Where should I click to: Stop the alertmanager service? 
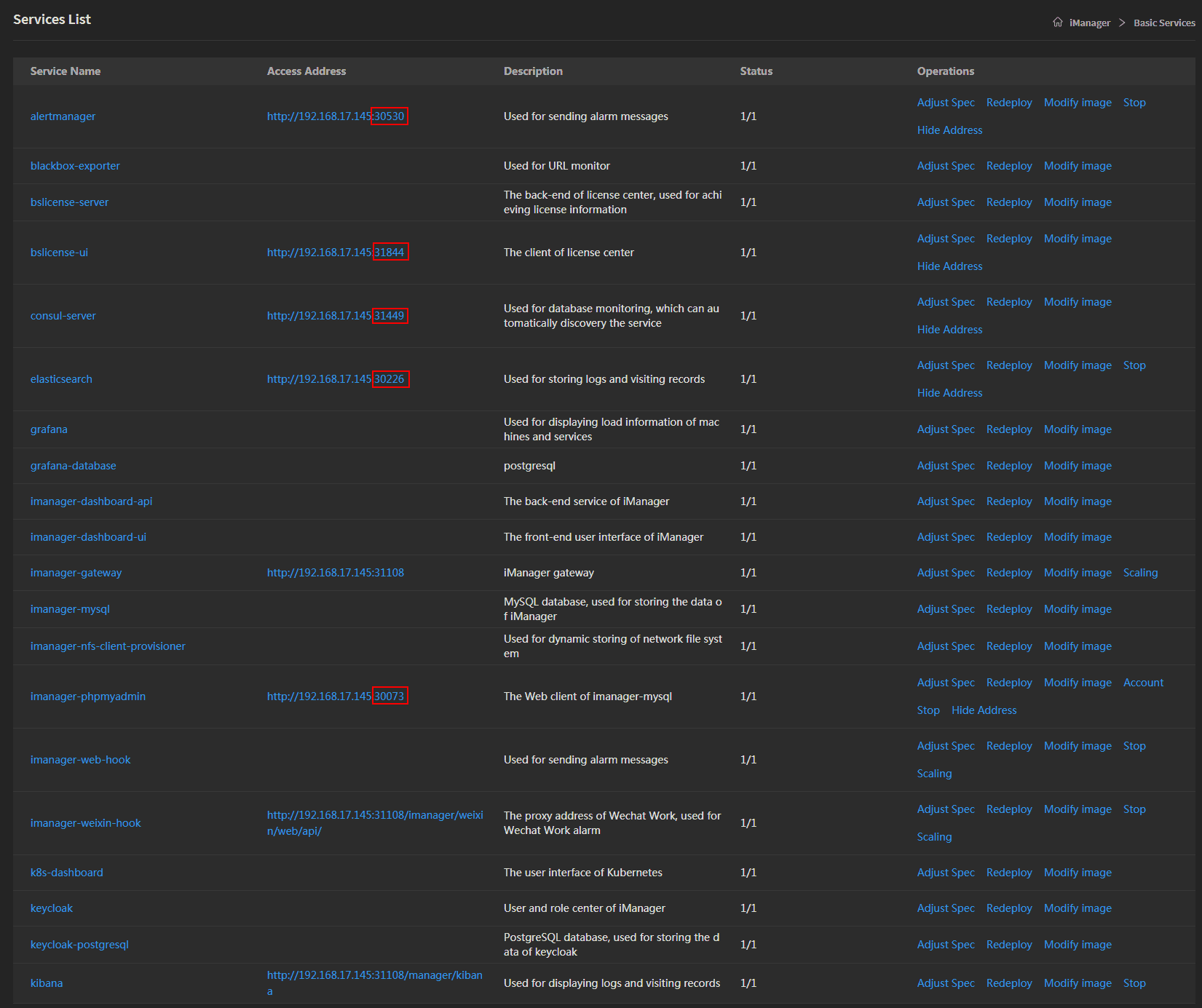pos(1134,103)
